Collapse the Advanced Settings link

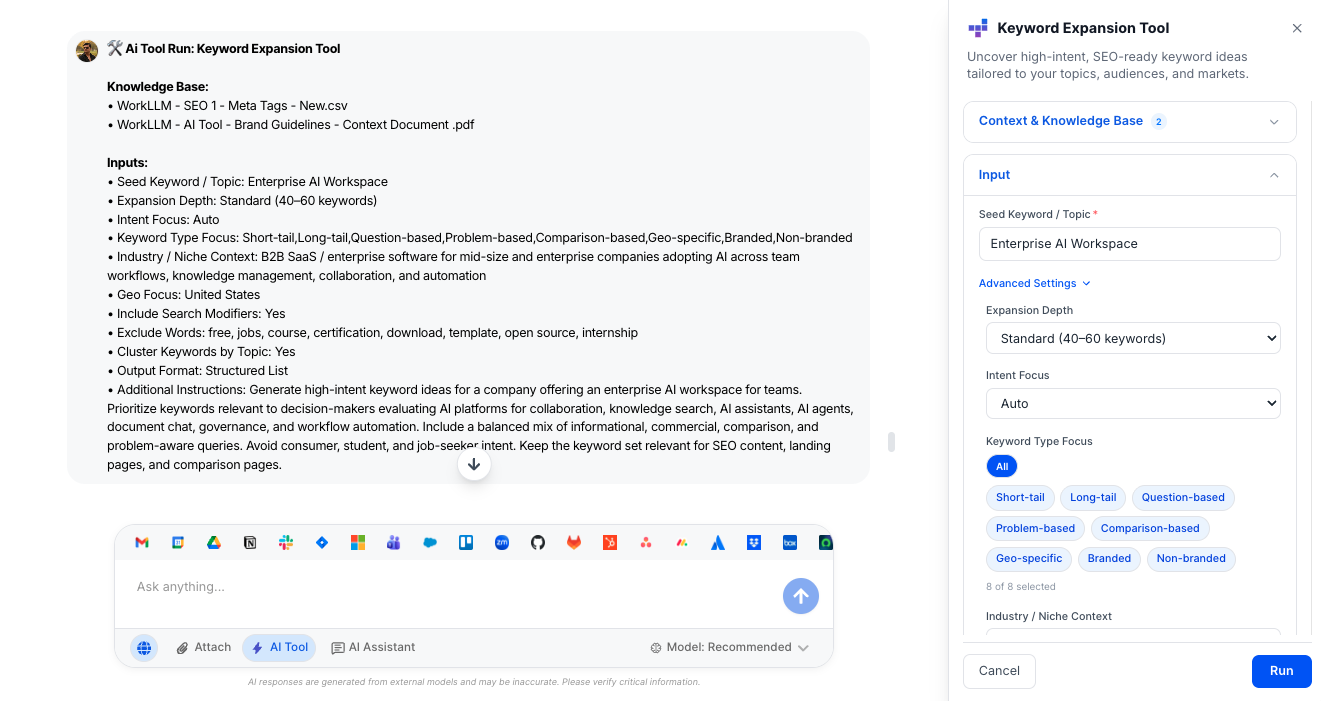click(x=1034, y=284)
